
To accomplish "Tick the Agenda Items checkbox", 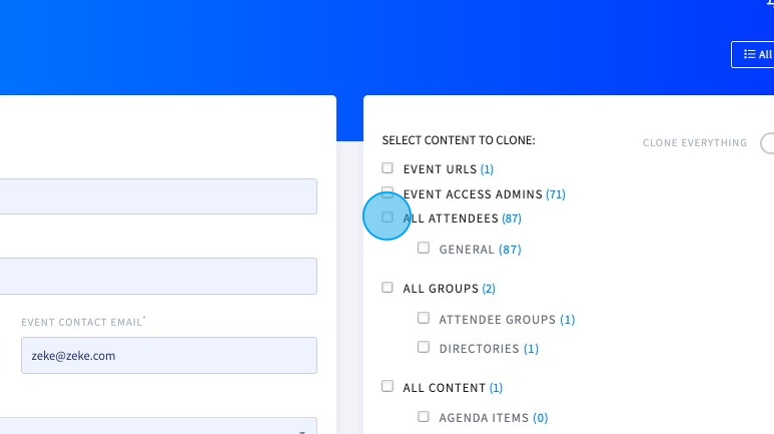I will tap(424, 417).
